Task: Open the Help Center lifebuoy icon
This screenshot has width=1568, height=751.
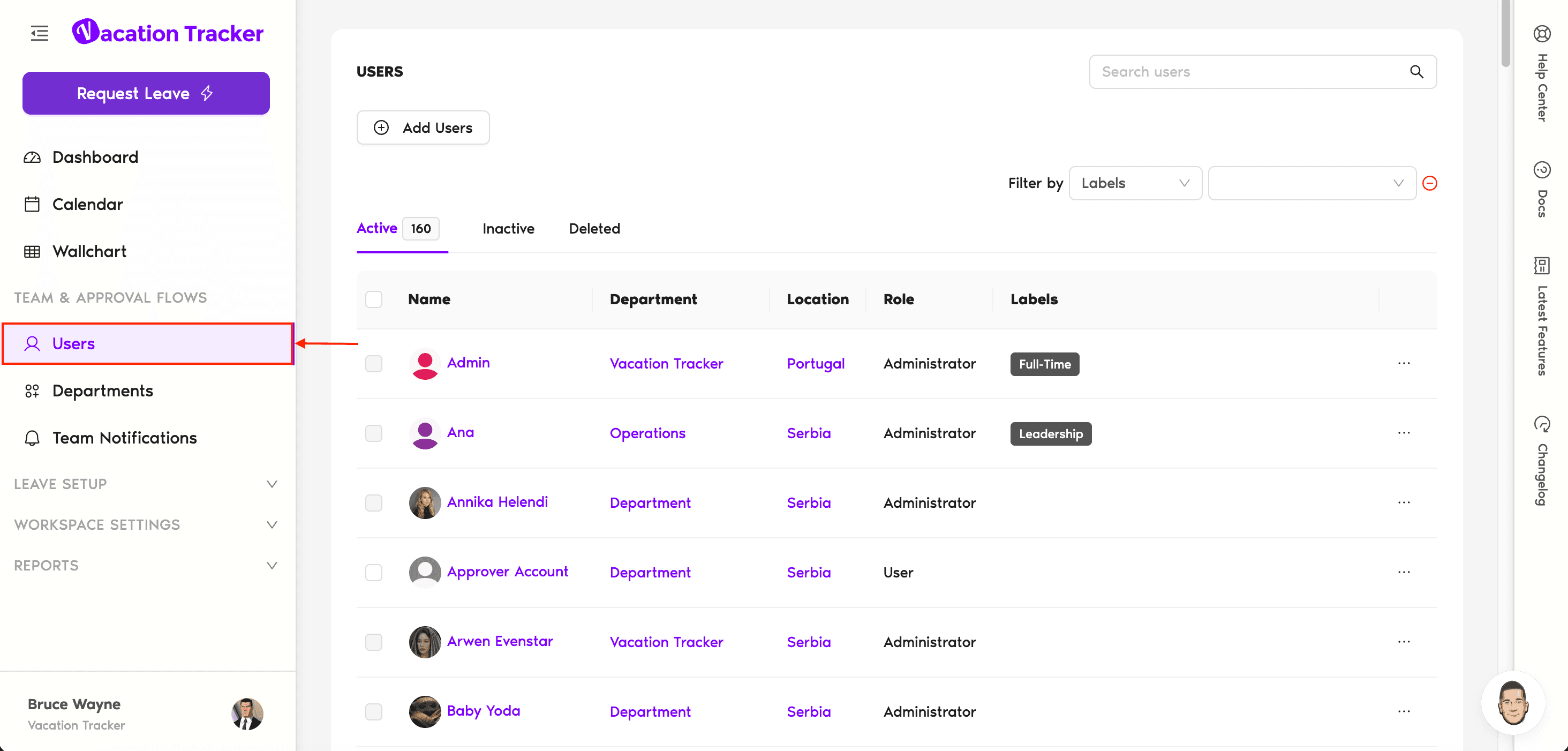Action: point(1541,34)
